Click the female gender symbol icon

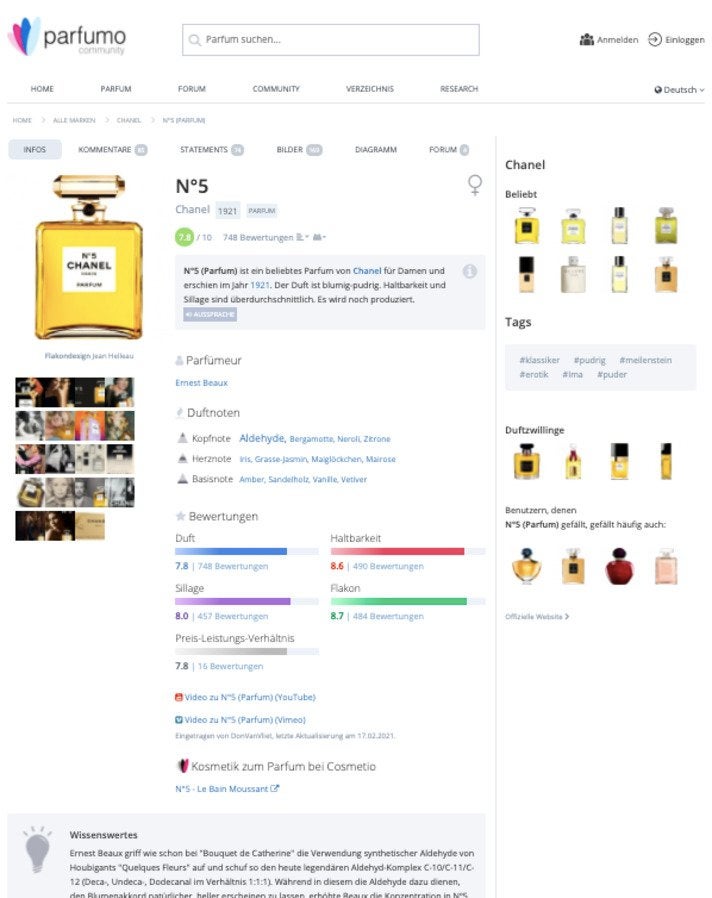[475, 185]
